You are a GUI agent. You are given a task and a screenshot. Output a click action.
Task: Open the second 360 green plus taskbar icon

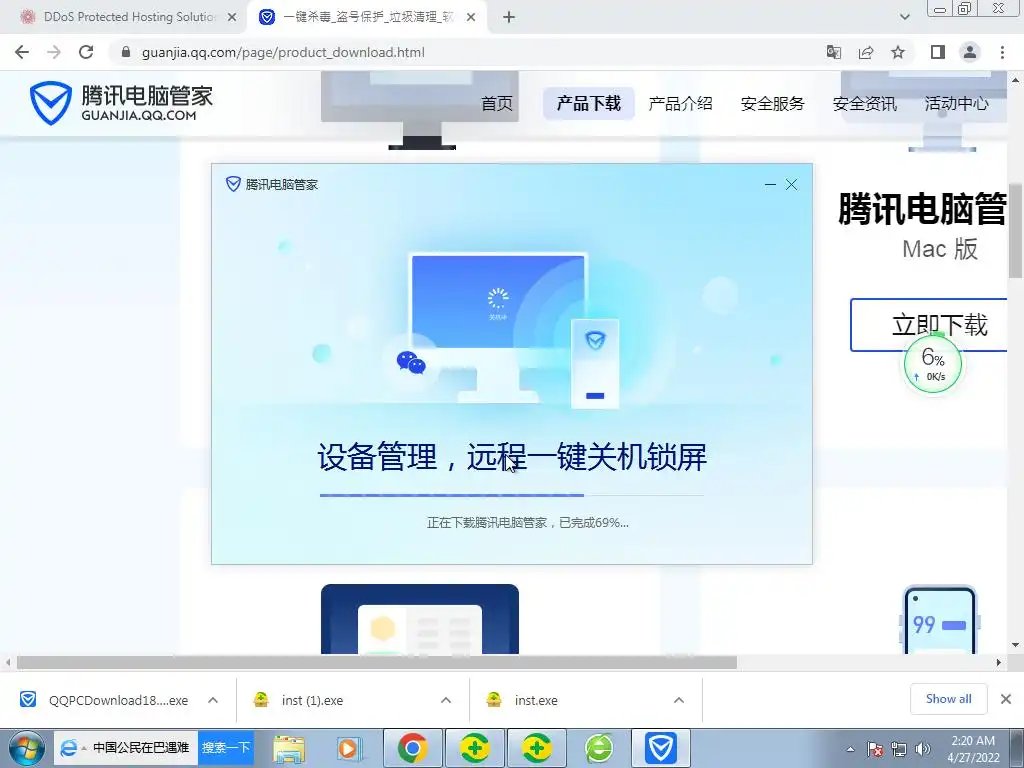click(536, 748)
